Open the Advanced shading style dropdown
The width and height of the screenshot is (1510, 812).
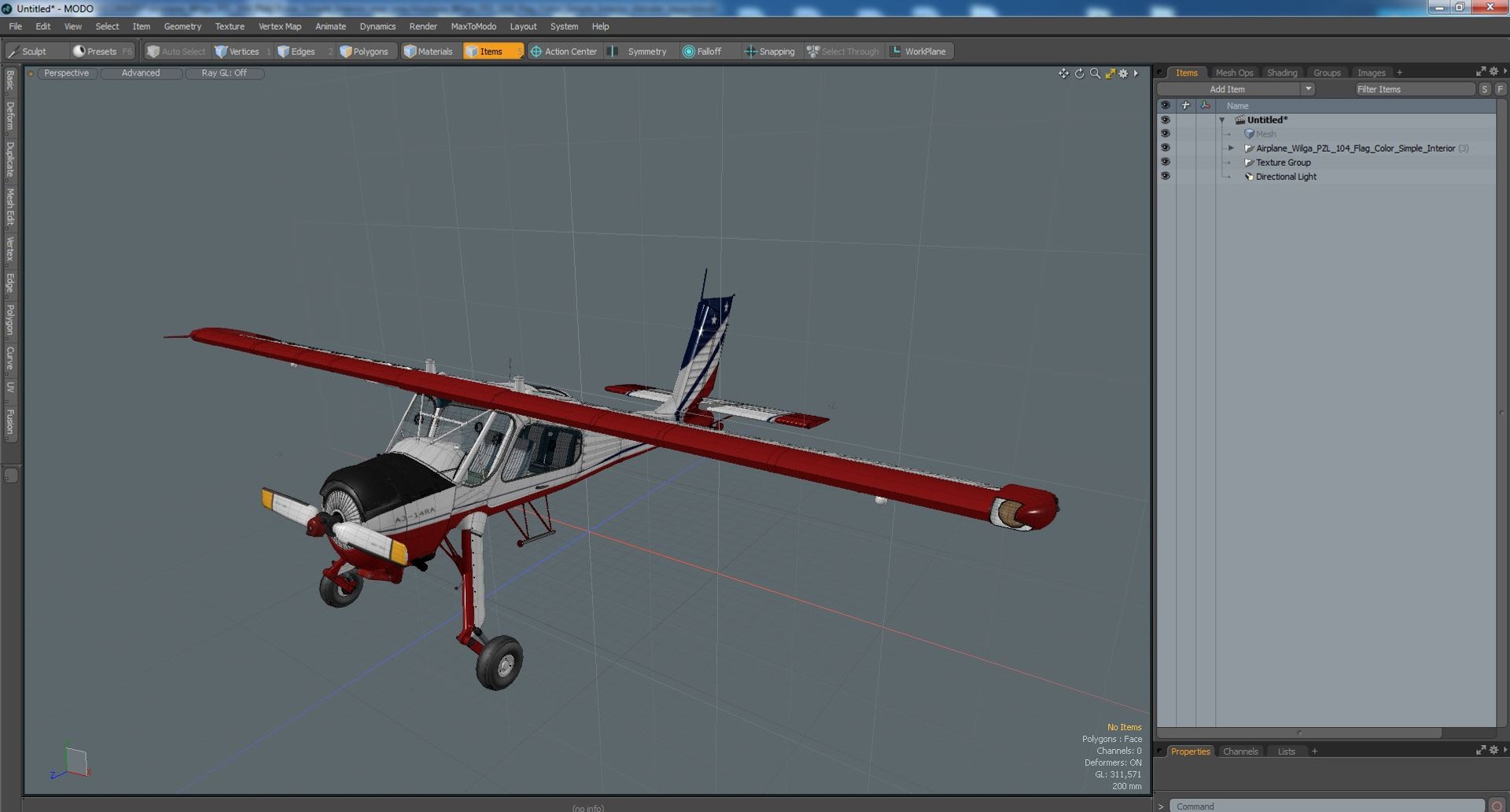pos(141,73)
